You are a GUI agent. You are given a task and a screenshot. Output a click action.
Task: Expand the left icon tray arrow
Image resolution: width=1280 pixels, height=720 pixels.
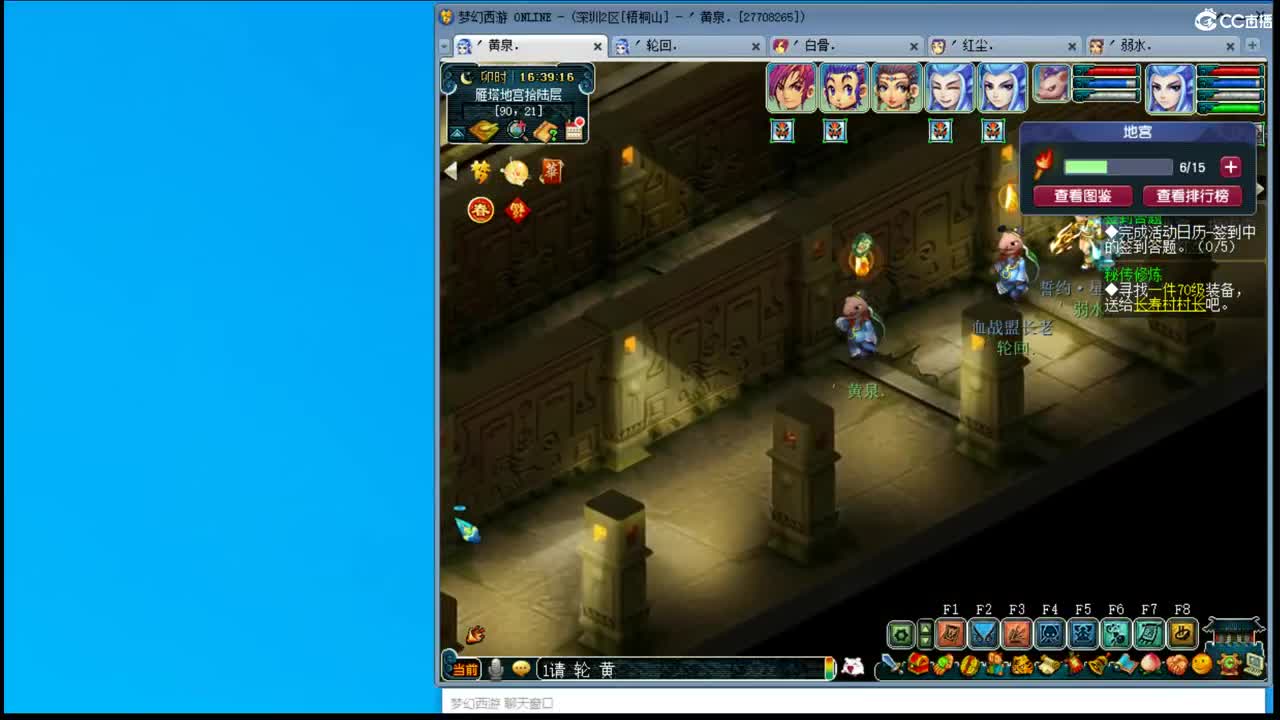450,171
